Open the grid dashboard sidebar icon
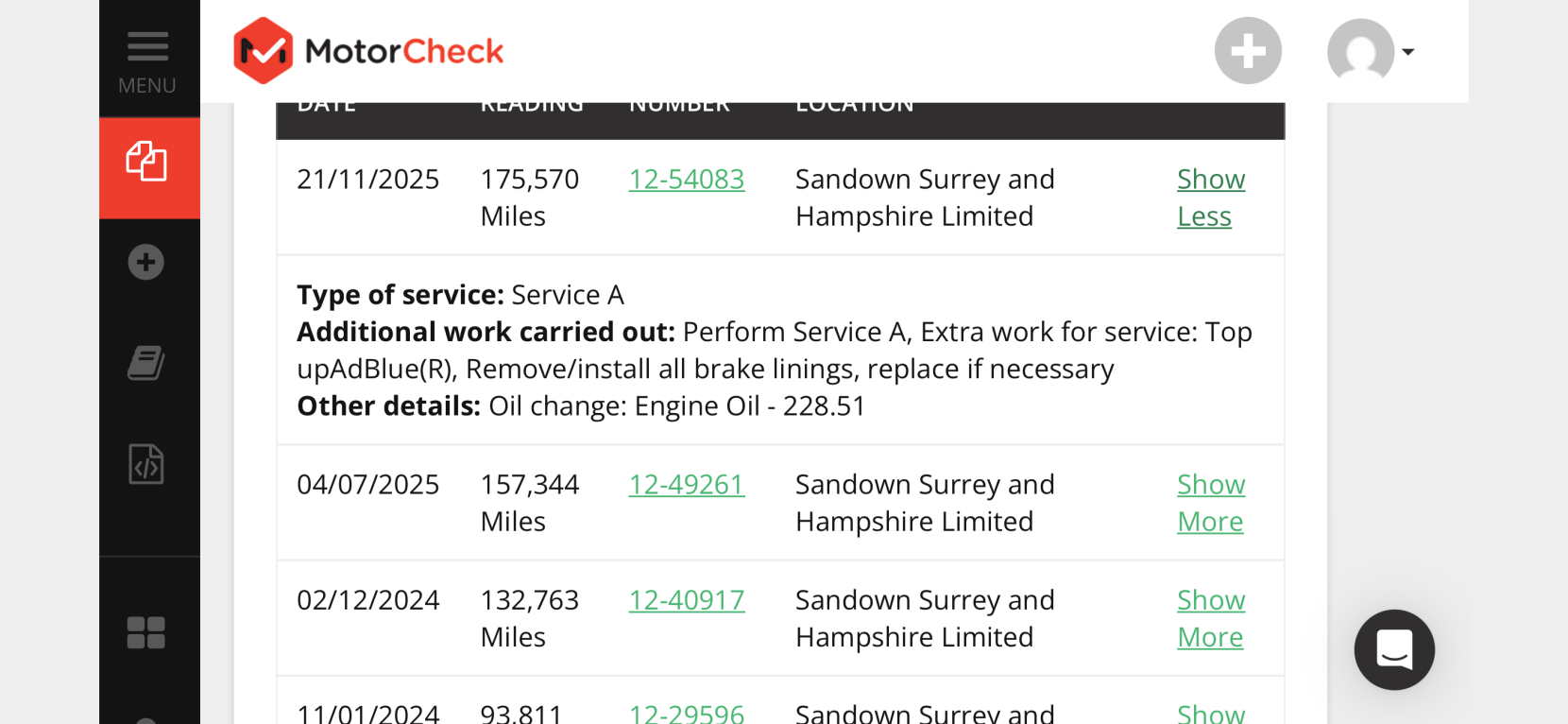Viewport: 1568px width, 724px height. click(146, 633)
